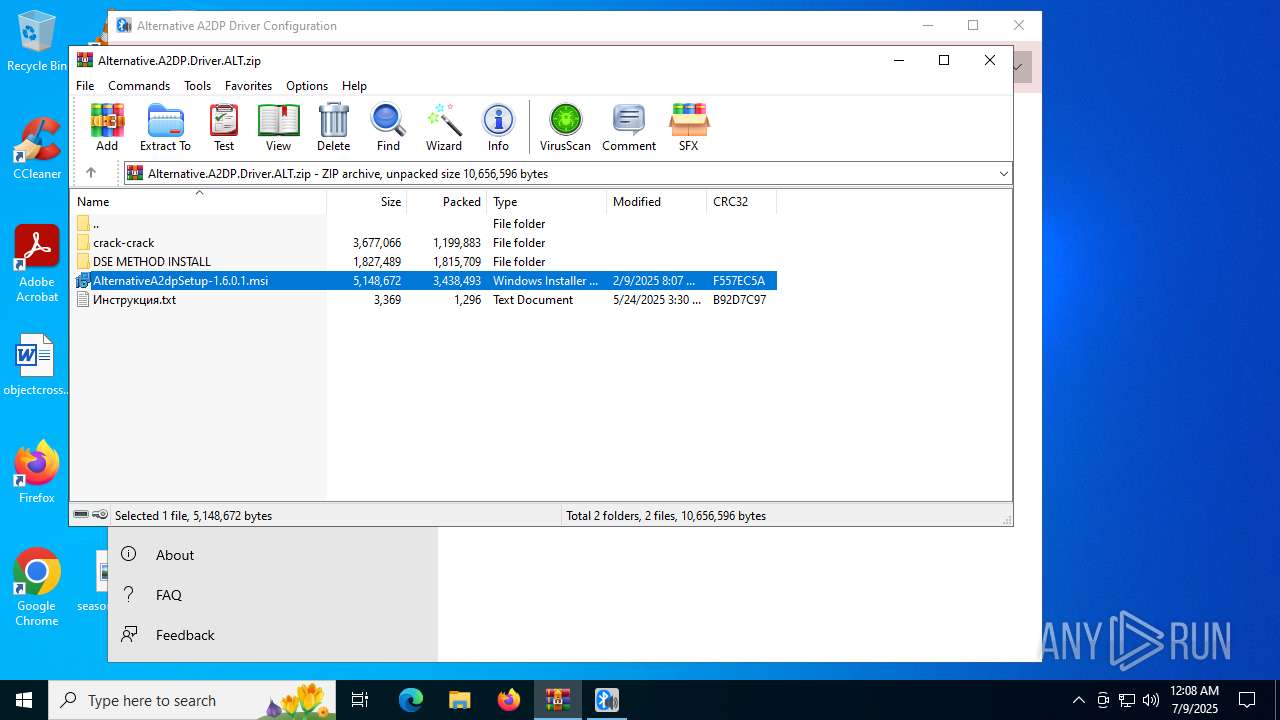
Task: Show hidden system tray icons
Action: tap(1078, 700)
